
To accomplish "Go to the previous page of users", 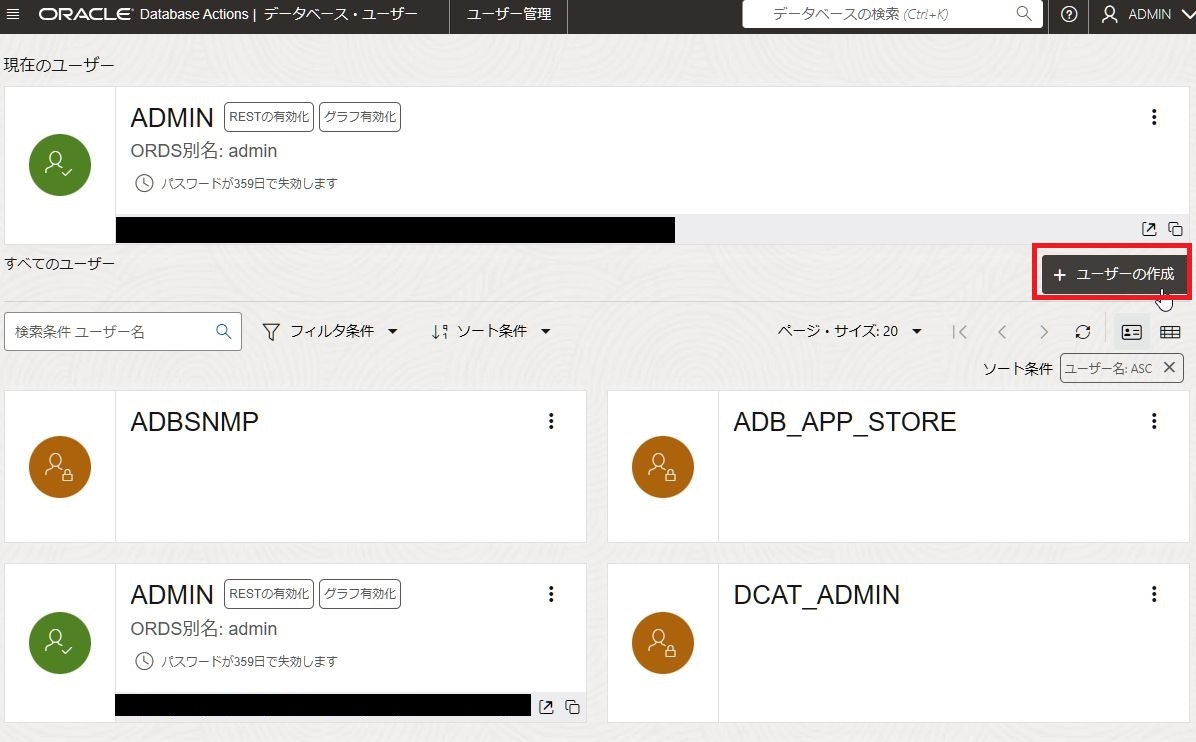I will [1002, 332].
